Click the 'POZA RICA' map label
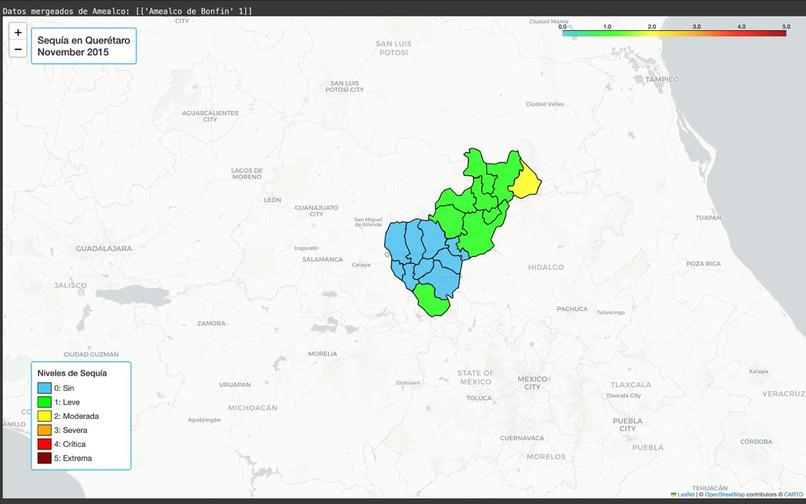 click(704, 264)
